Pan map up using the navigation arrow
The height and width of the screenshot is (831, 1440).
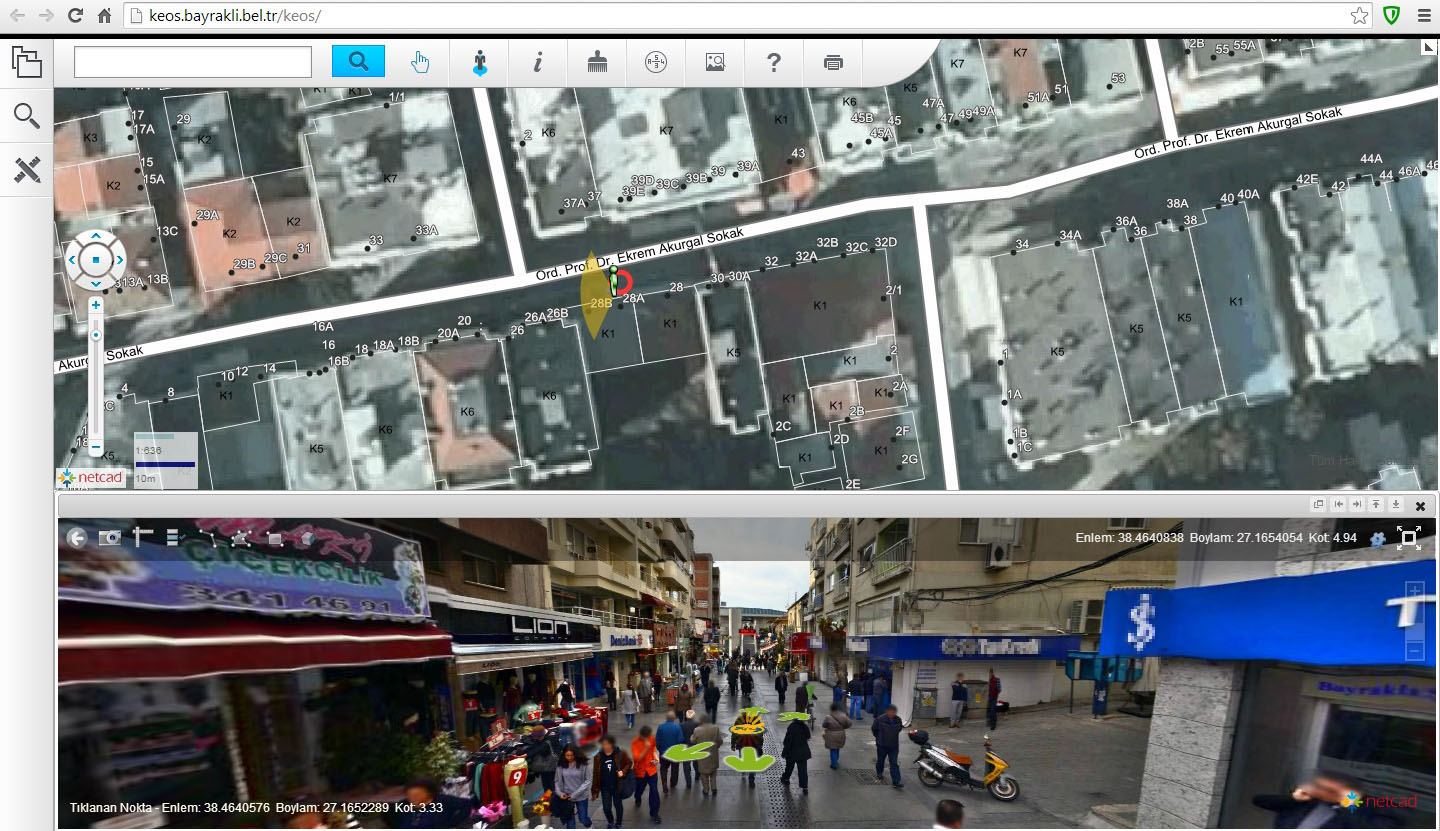[x=96, y=238]
